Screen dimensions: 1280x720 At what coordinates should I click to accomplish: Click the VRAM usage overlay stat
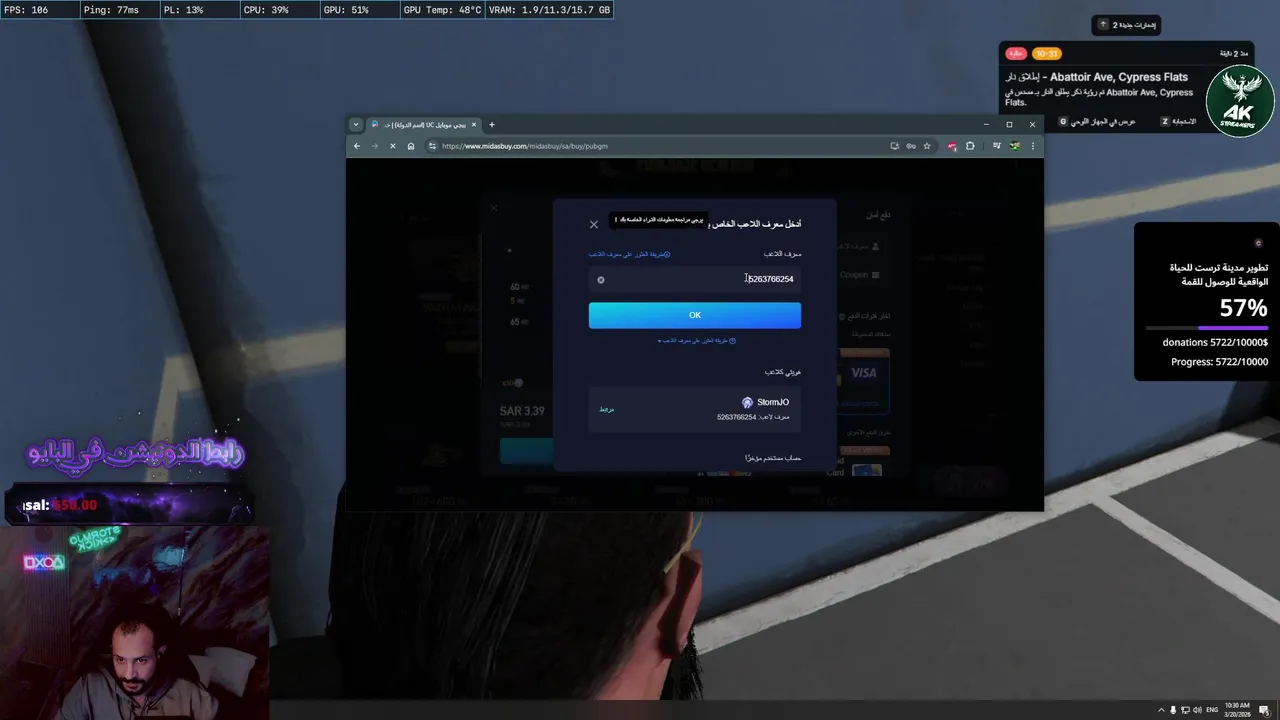[548, 10]
